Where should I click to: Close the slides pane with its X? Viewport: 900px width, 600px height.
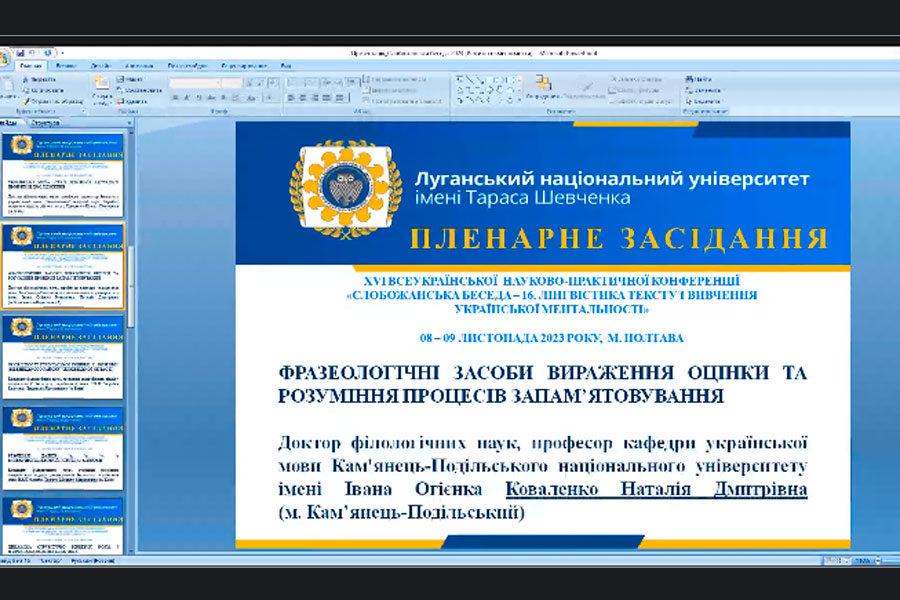click(129, 123)
